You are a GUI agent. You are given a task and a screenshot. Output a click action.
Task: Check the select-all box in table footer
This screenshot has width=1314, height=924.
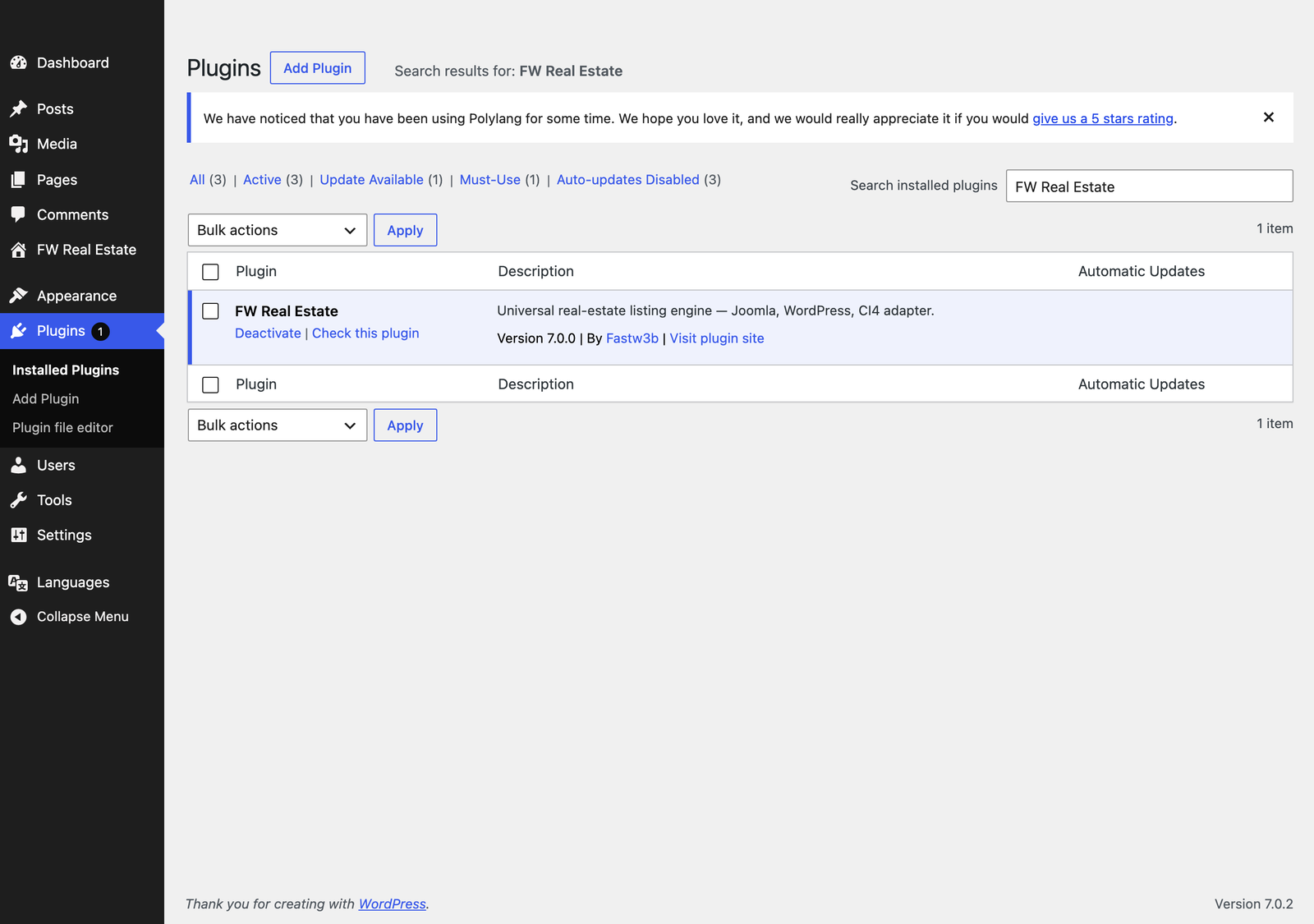[x=211, y=384]
